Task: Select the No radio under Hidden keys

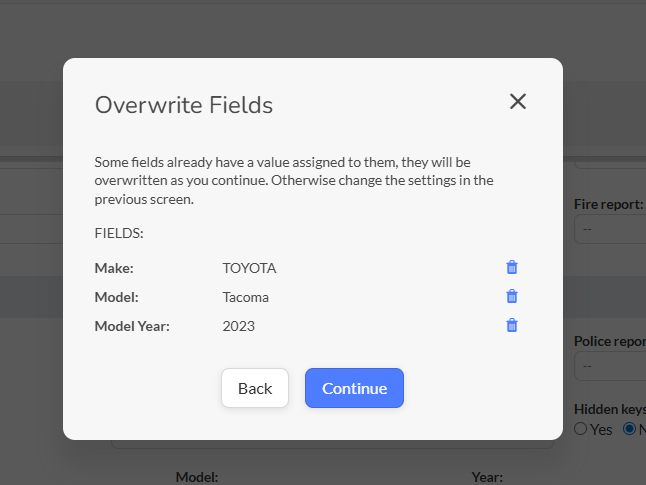Action: pyautogui.click(x=630, y=429)
